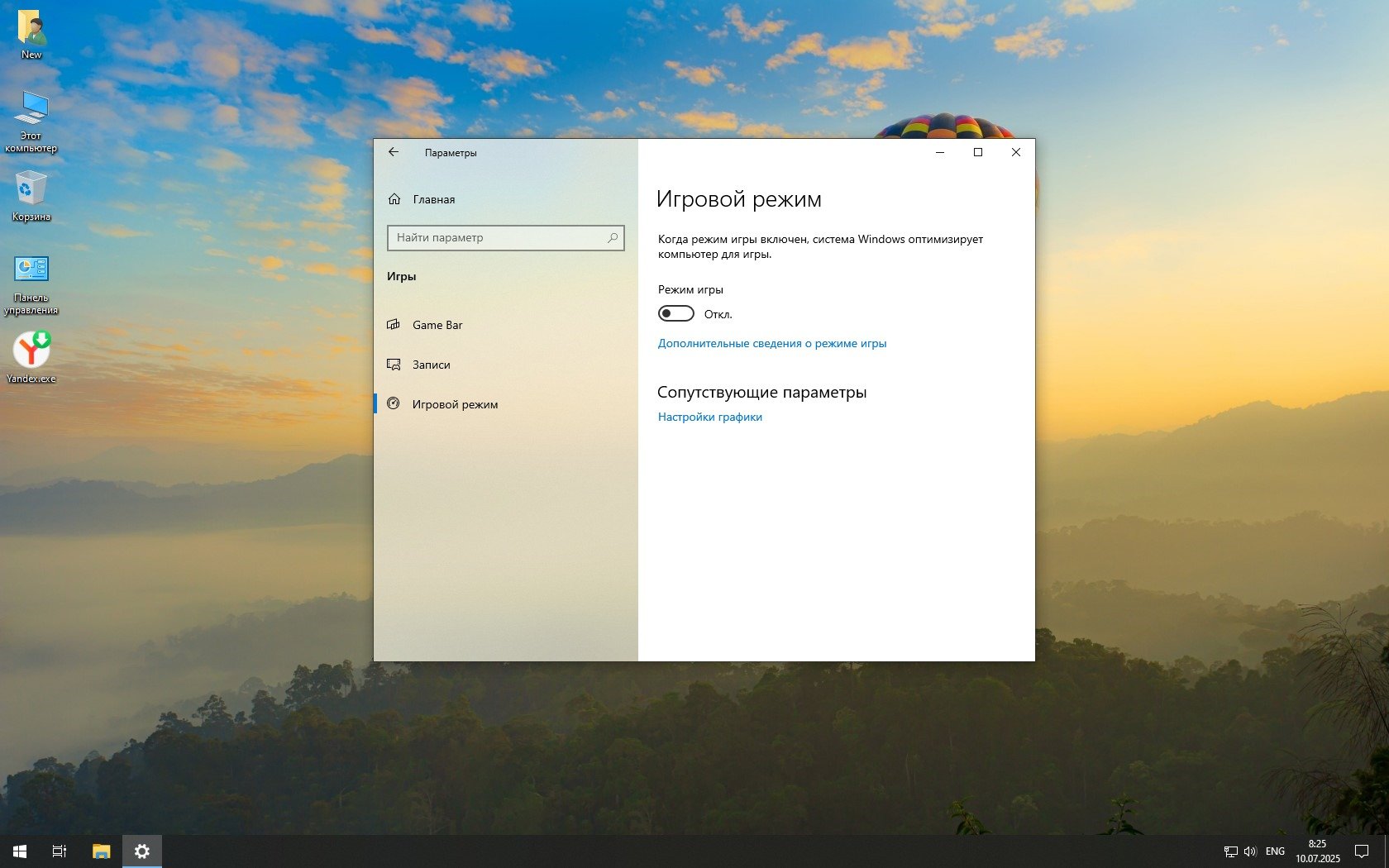This screenshot has width=1389, height=868.
Task: Select Игровой режим sidebar item
Action: click(x=455, y=404)
